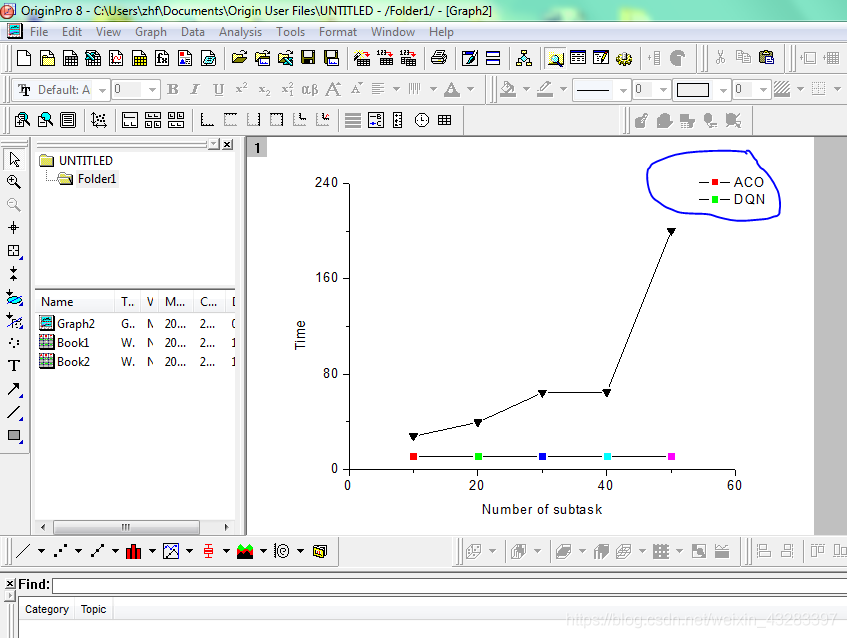Viewport: 847px width, 638px height.
Task: Select the Pointer tool
Action: pyautogui.click(x=14, y=159)
